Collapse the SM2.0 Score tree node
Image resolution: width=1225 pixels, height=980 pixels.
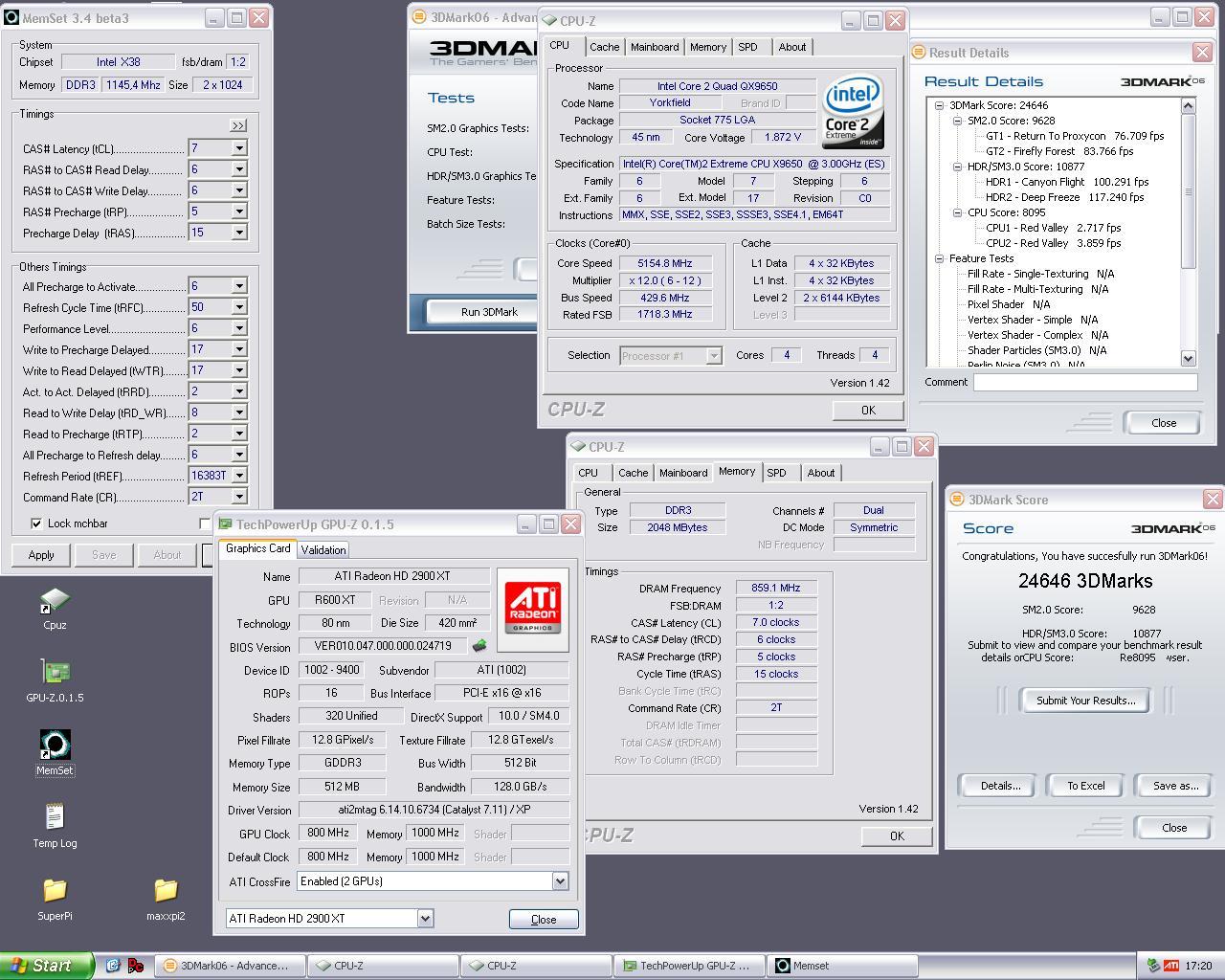[957, 121]
